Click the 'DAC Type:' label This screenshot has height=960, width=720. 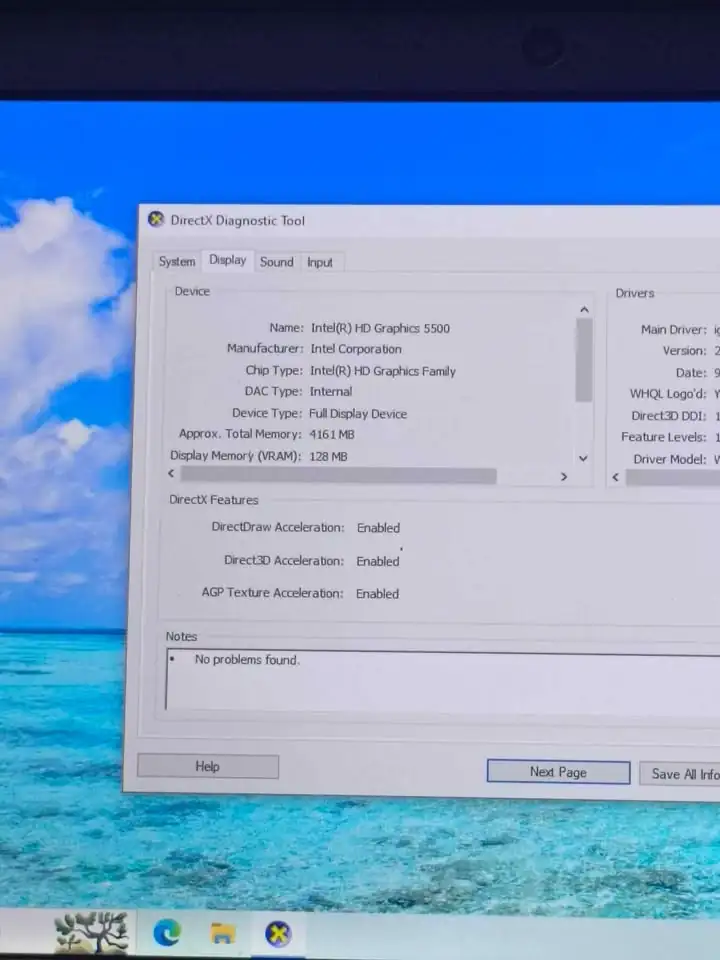(x=273, y=391)
